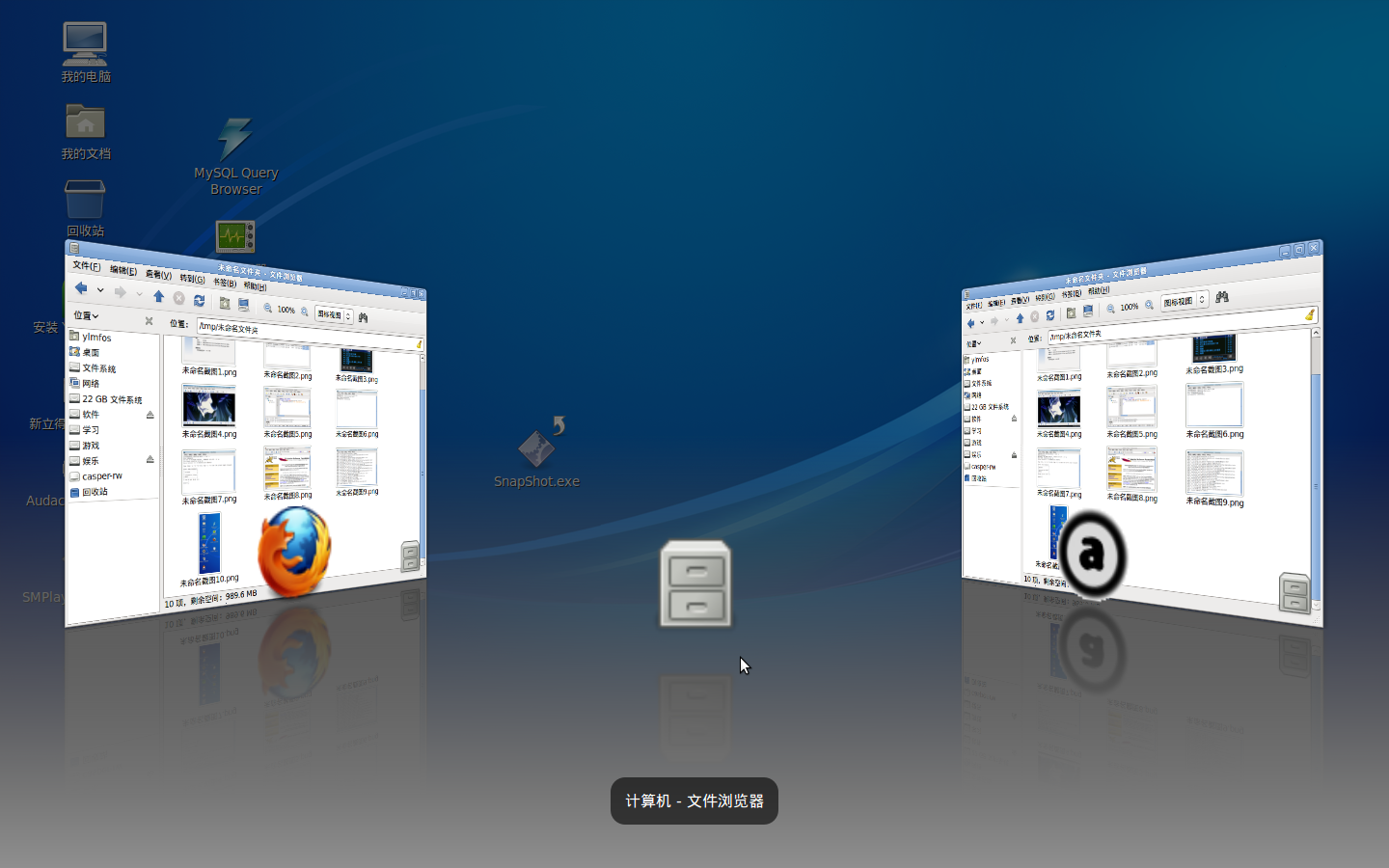Click the vertical scrollbar in the 'a'-badged window
The width and height of the screenshot is (1389, 868).
click(1317, 470)
